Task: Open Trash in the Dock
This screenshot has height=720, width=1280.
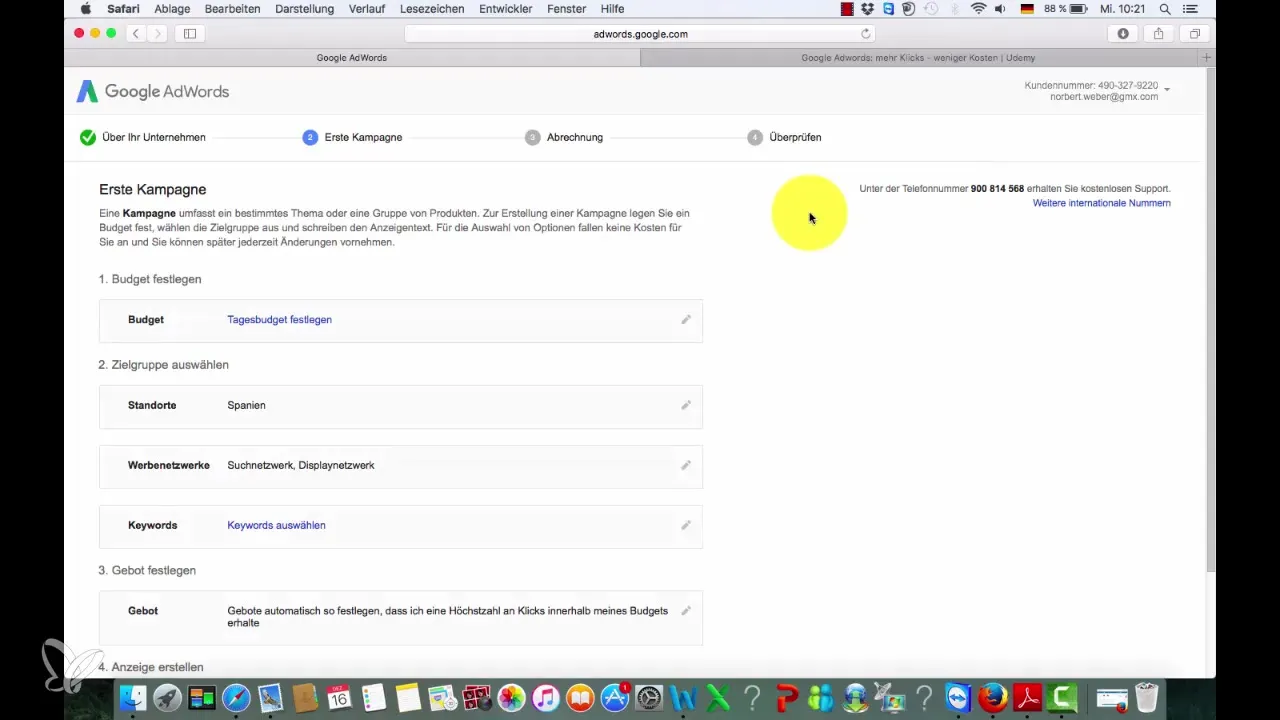Action: (1146, 697)
